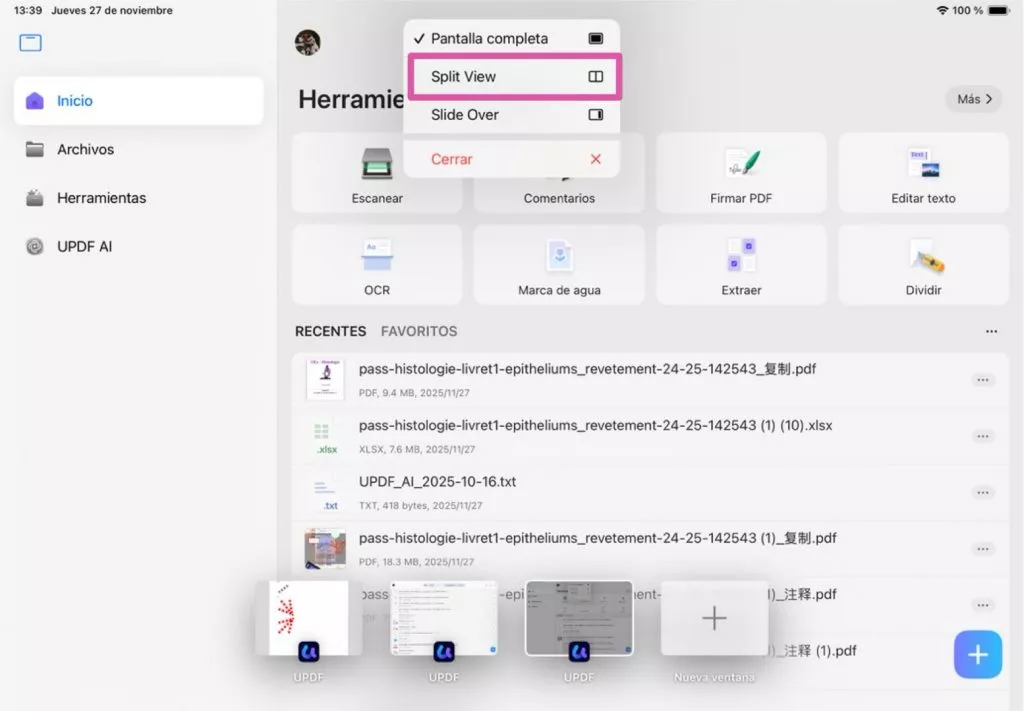
Task: Launch the OCR tool
Action: 377,265
